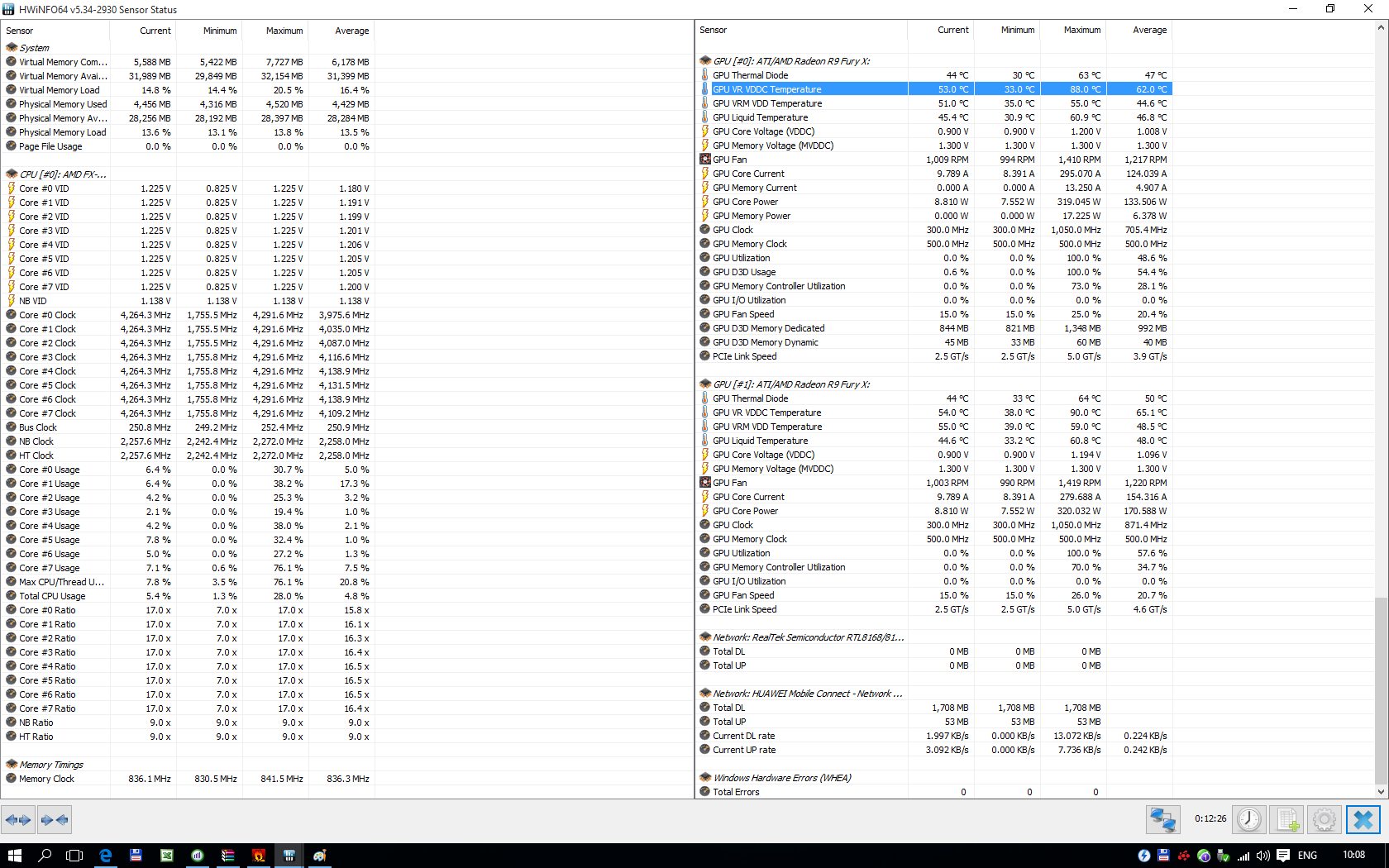Open the Paint app on taskbar
The height and width of the screenshot is (868, 1389).
click(320, 856)
